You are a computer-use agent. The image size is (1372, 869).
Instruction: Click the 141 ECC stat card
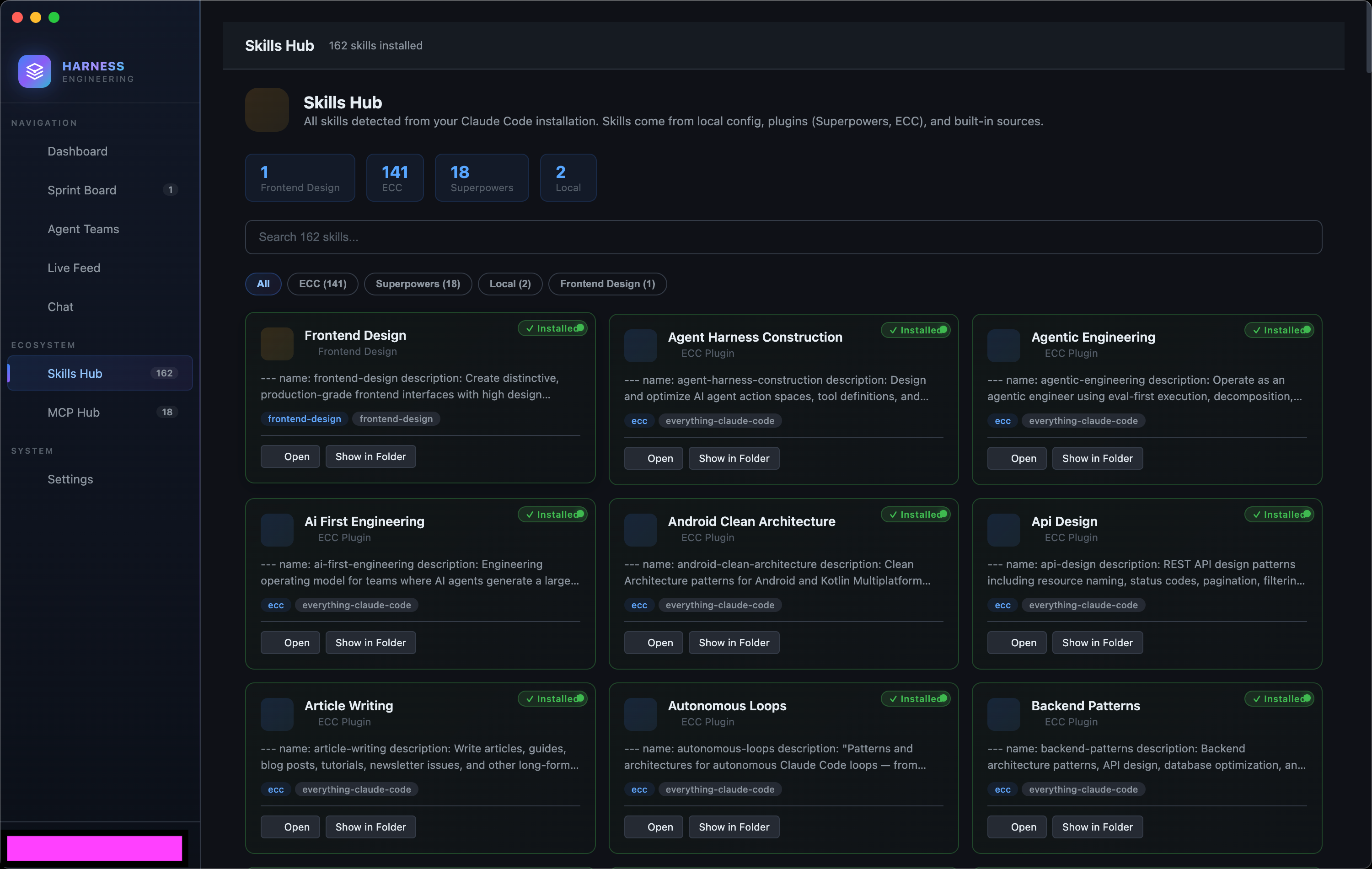395,177
